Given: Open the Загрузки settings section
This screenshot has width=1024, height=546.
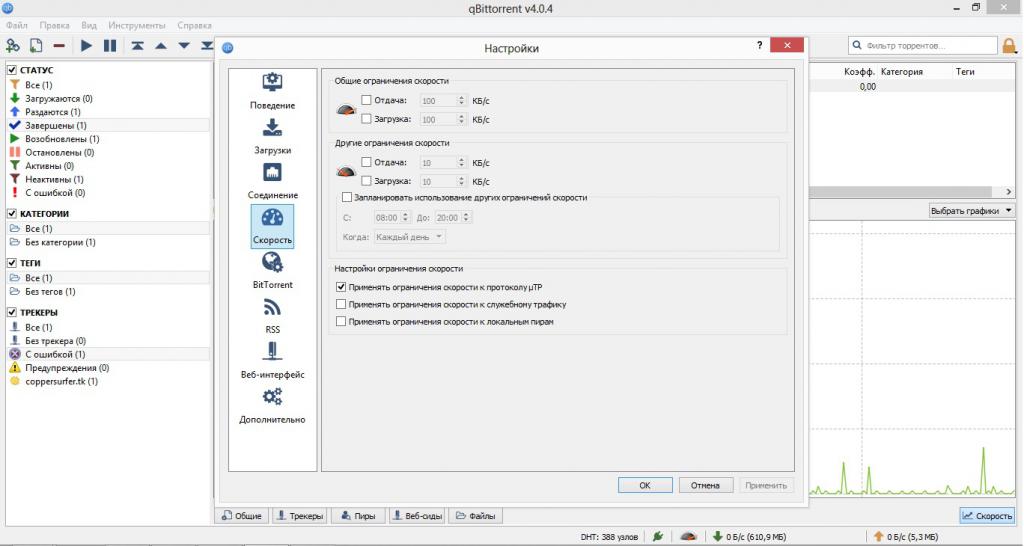Looking at the screenshot, I should pyautogui.click(x=272, y=136).
